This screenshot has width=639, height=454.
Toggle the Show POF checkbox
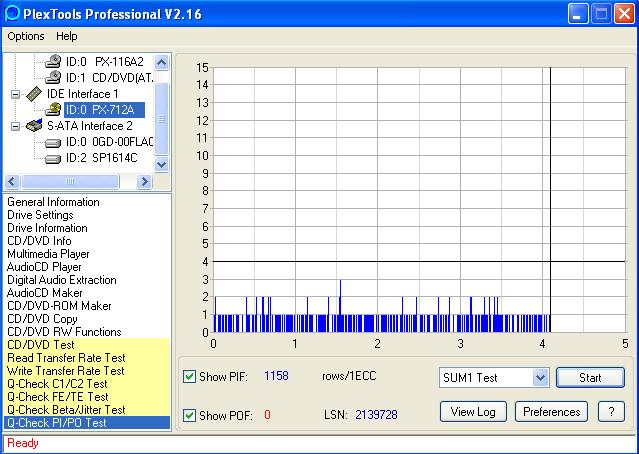click(x=189, y=415)
